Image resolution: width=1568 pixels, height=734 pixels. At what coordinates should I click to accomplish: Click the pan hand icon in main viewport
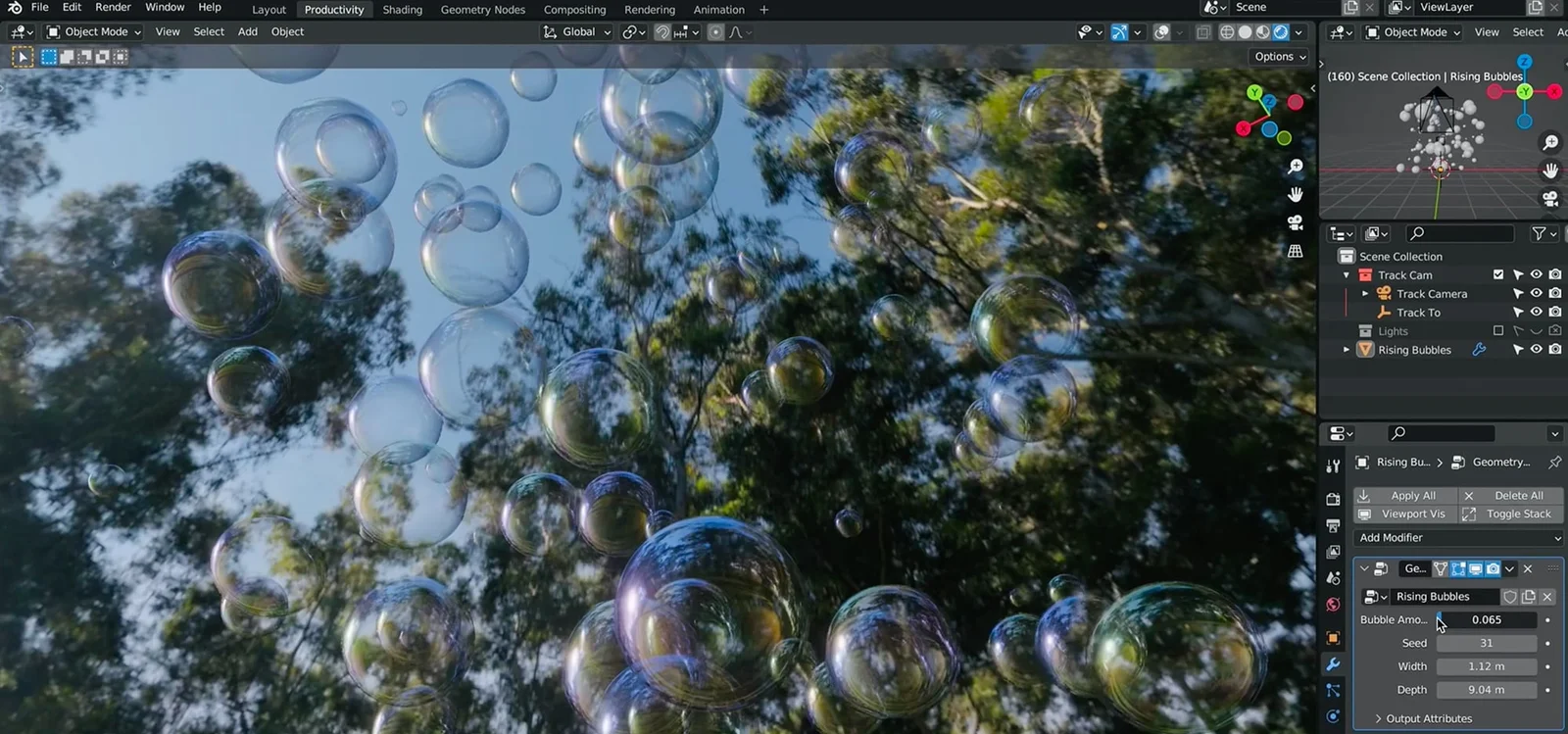pos(1295,195)
